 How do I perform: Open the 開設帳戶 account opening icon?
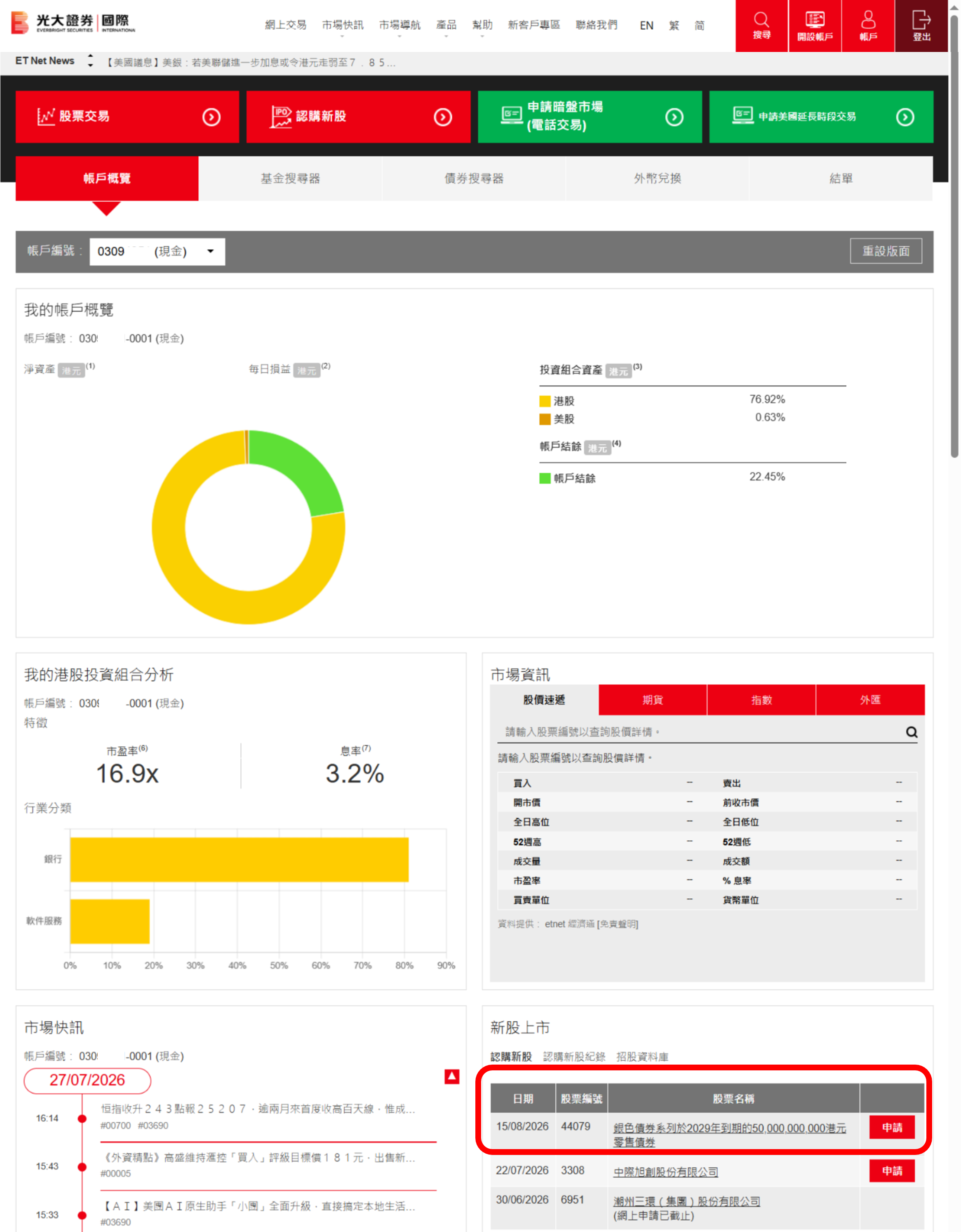coord(815,26)
